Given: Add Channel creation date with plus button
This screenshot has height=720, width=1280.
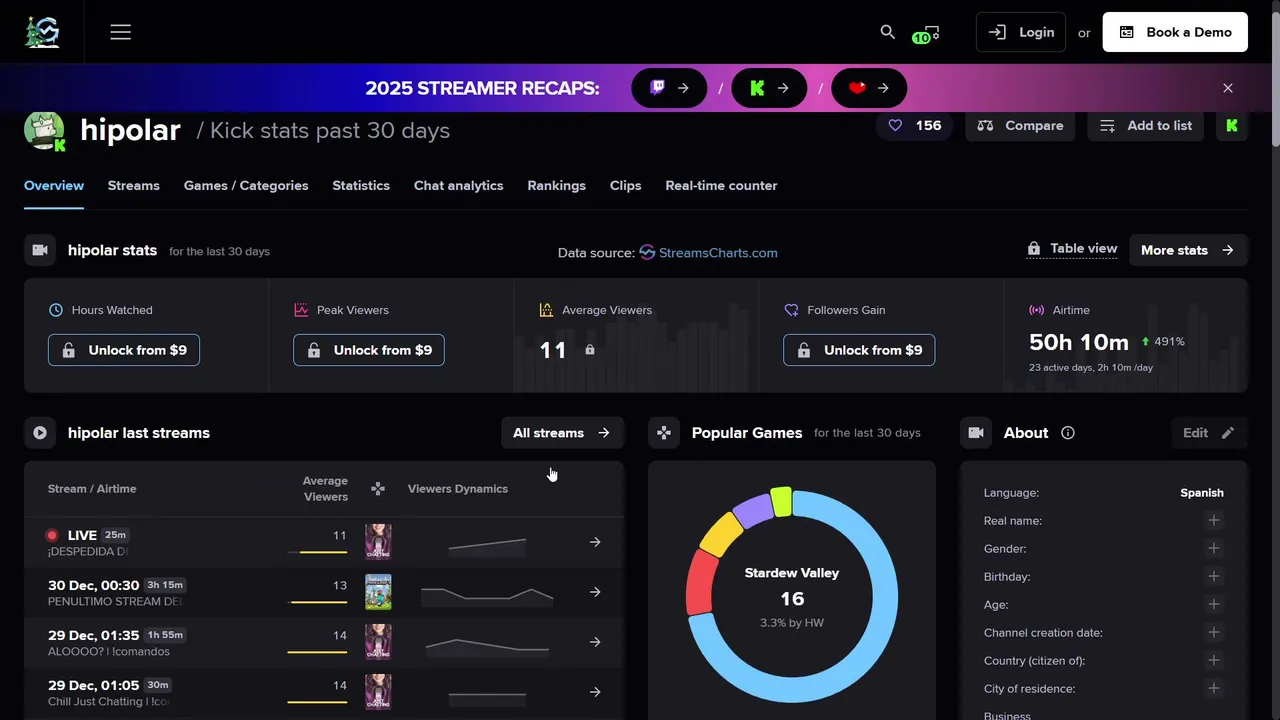Looking at the screenshot, I should [x=1213, y=632].
